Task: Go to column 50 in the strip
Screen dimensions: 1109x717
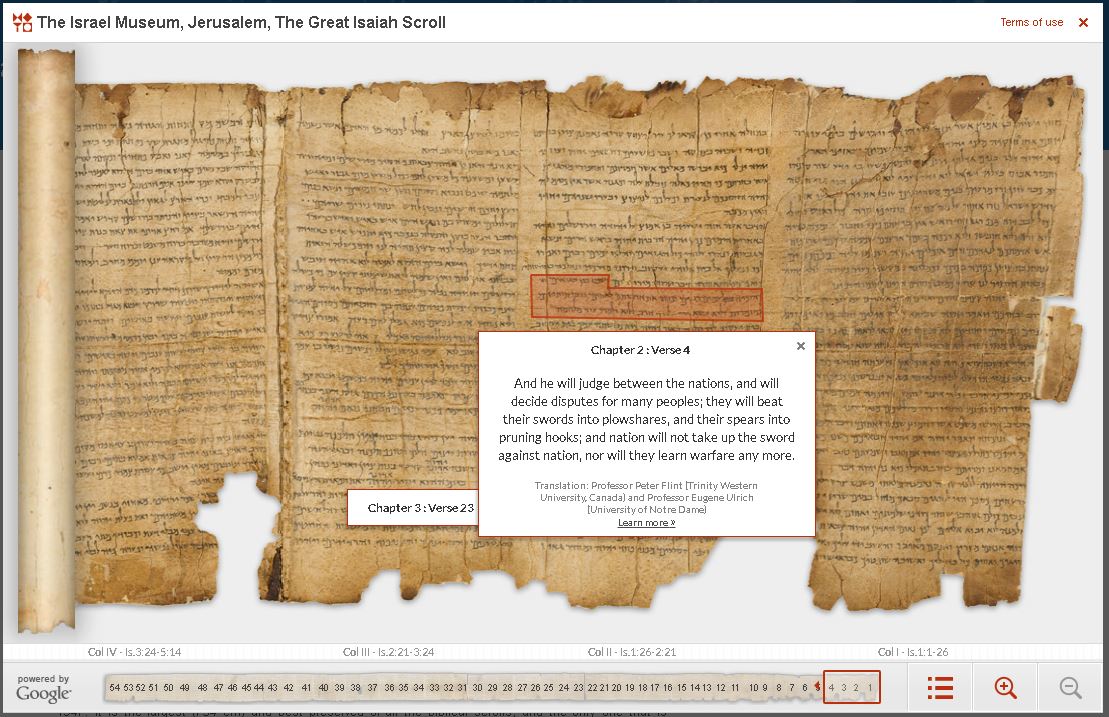Action: [168, 687]
